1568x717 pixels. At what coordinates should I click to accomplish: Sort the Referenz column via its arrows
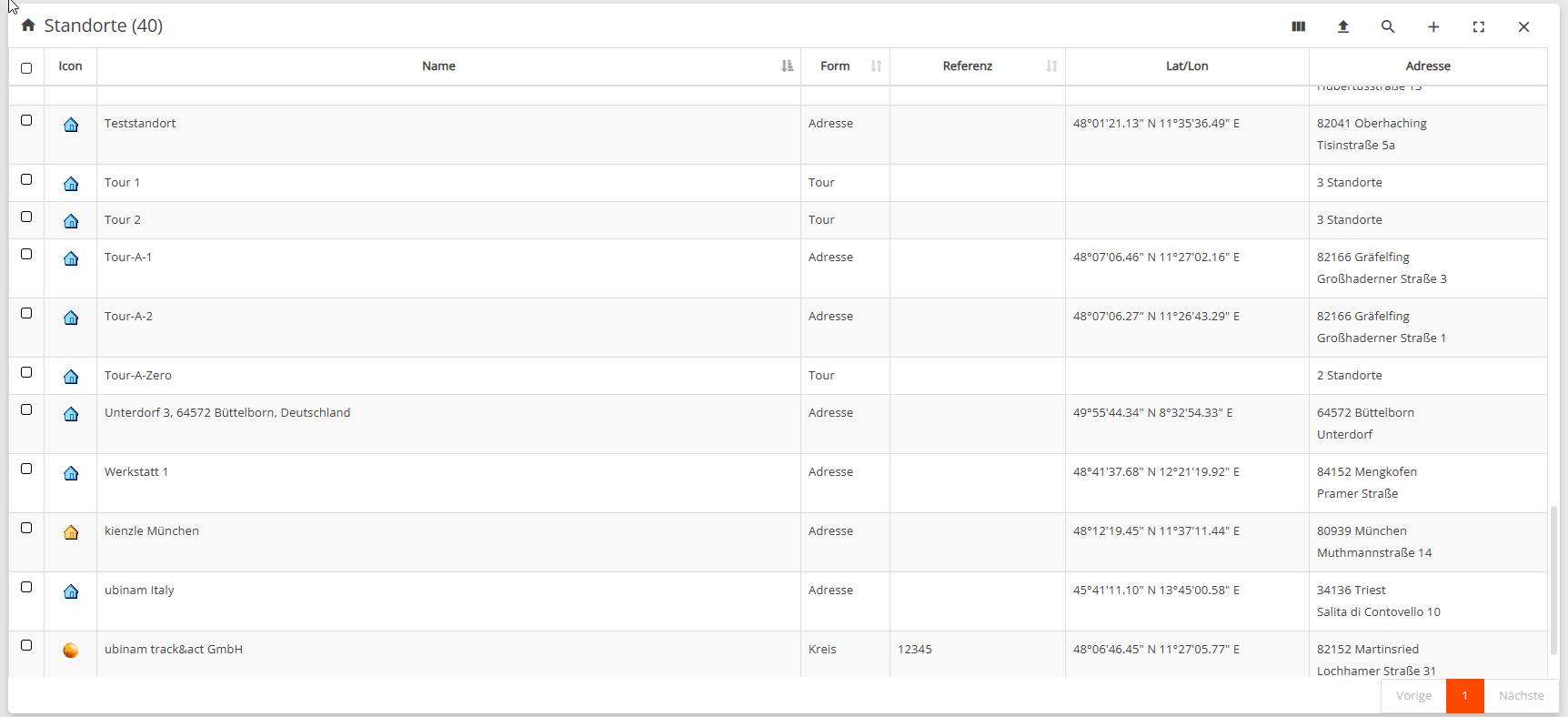click(x=1051, y=66)
